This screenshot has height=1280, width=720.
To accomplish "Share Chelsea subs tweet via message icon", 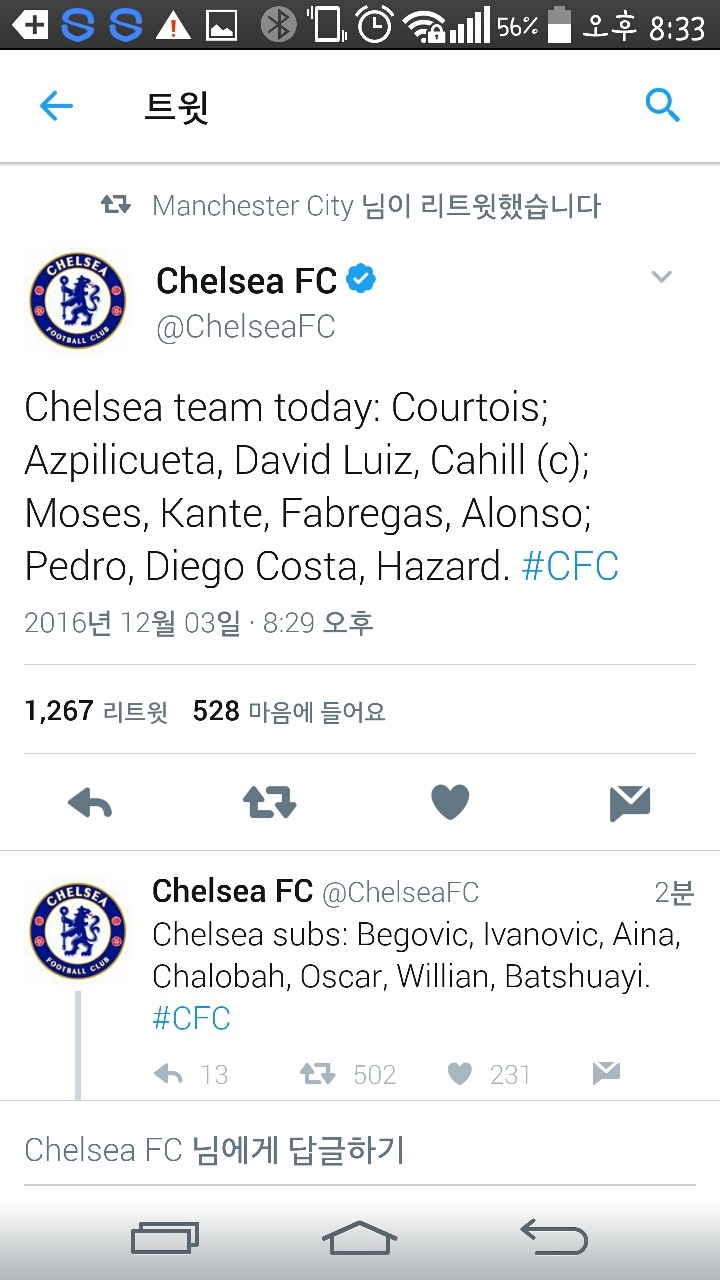I will click(606, 1074).
